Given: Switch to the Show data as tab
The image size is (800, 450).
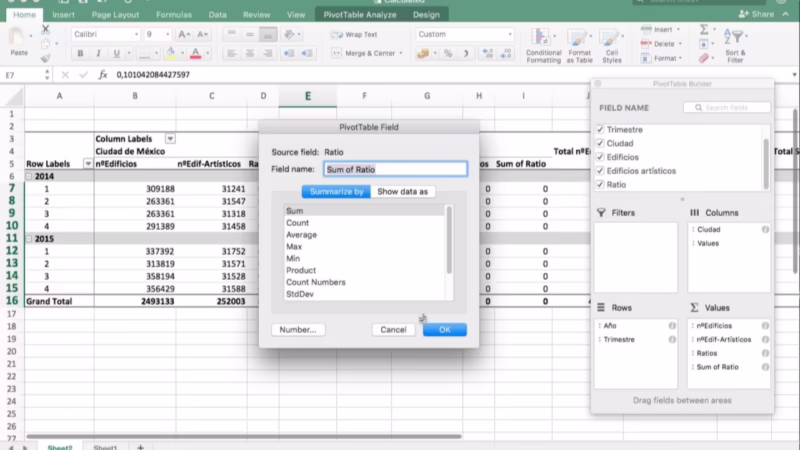Looking at the screenshot, I should [402, 191].
